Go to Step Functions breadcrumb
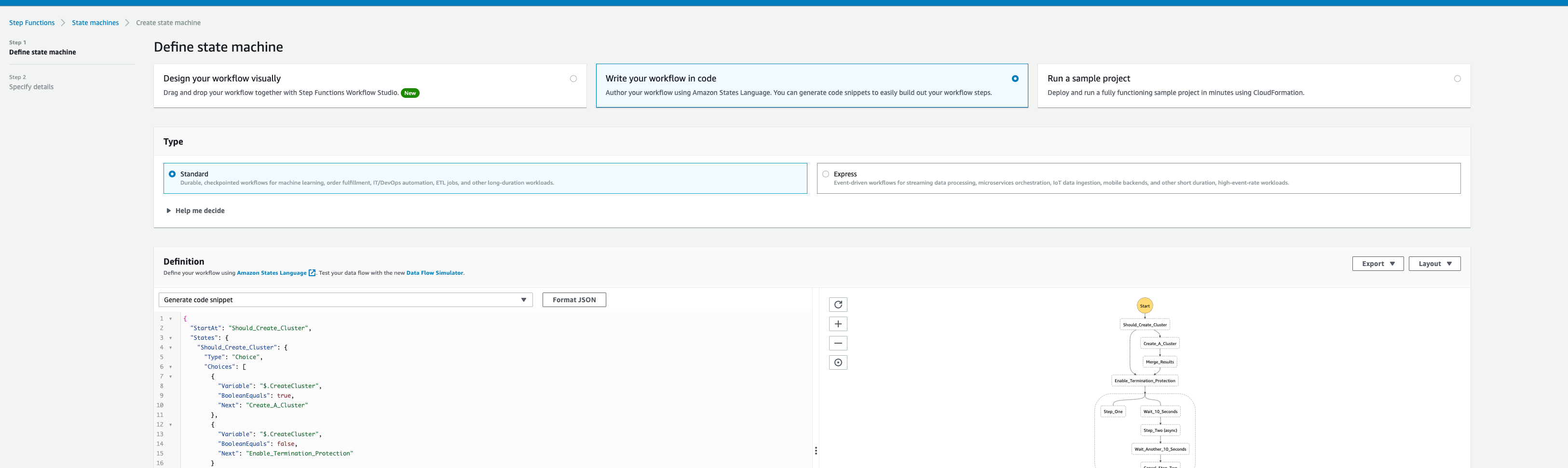Image resolution: width=1568 pixels, height=468 pixels. tap(32, 23)
